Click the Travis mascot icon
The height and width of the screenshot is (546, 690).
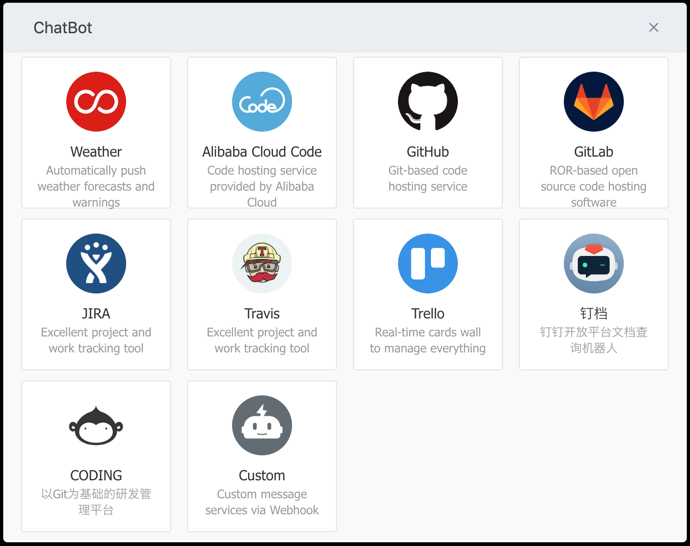pos(262,264)
